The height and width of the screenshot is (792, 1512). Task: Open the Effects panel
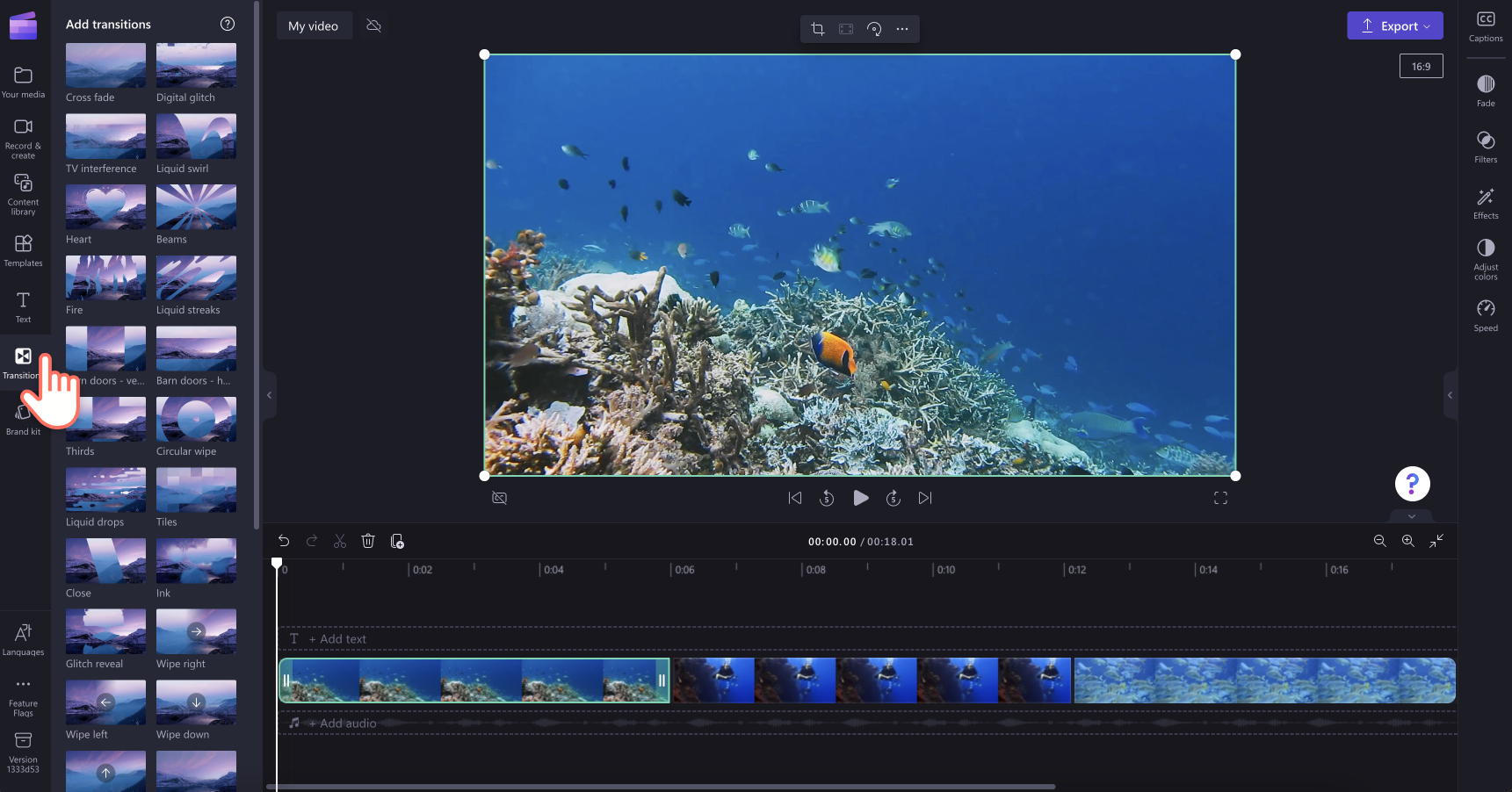pos(1486,203)
